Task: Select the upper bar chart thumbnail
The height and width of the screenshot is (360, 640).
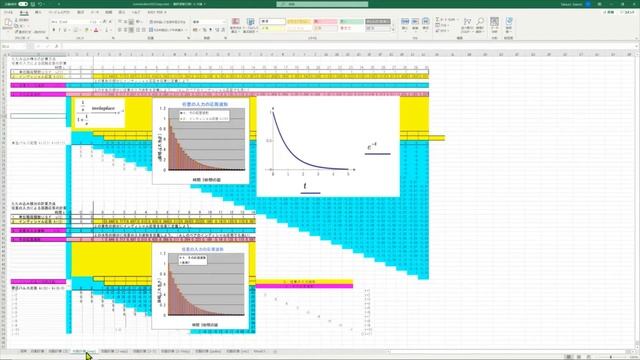Action: [x=201, y=141]
